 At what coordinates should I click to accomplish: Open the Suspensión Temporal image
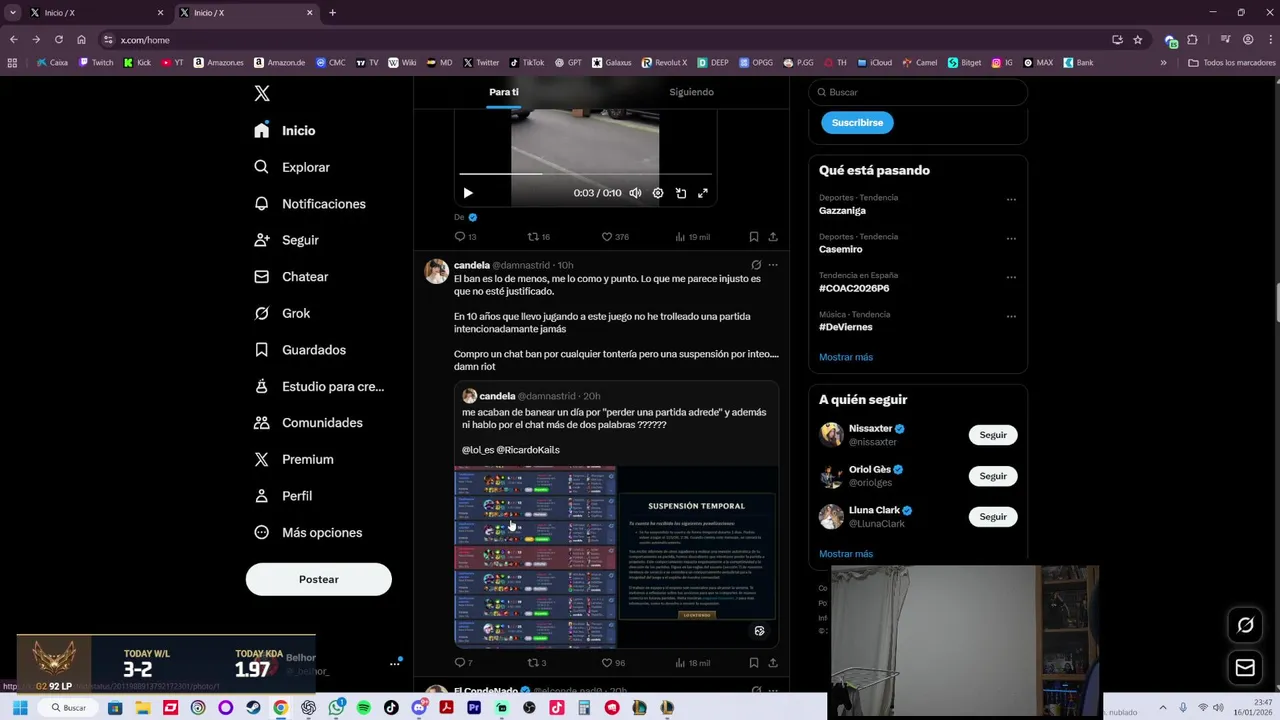(698, 558)
